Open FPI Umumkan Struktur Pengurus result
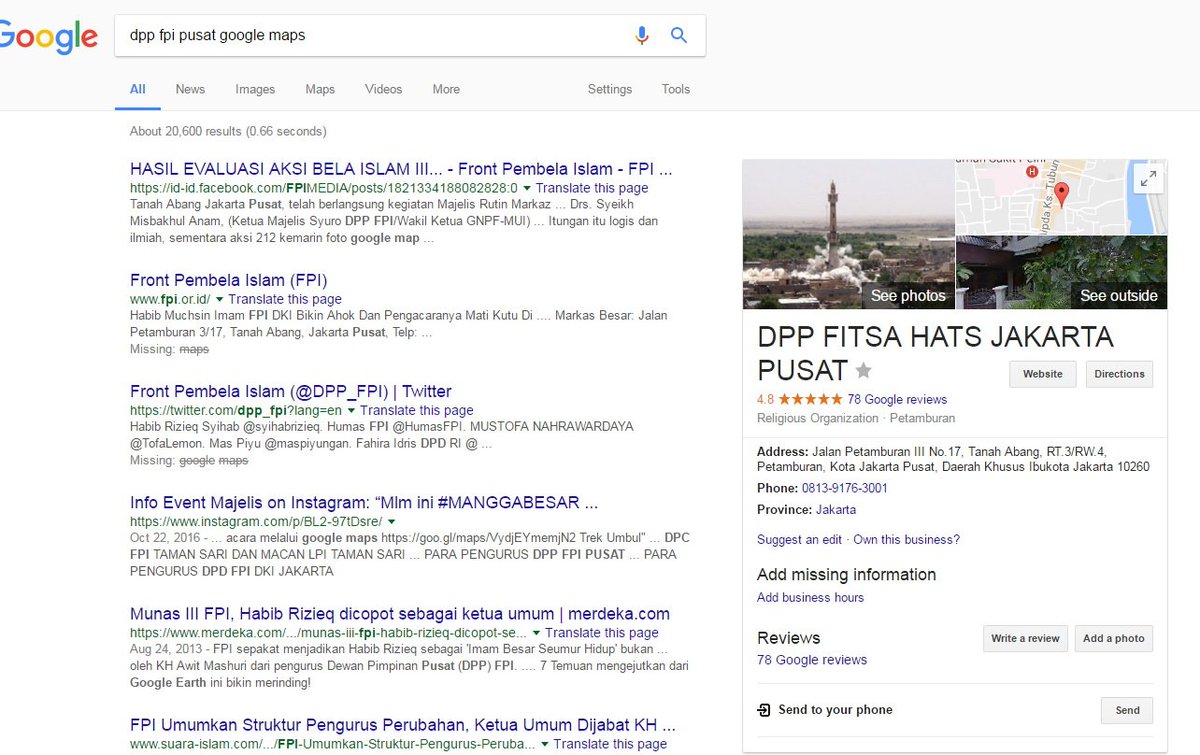The width and height of the screenshot is (1200, 755). click(403, 725)
